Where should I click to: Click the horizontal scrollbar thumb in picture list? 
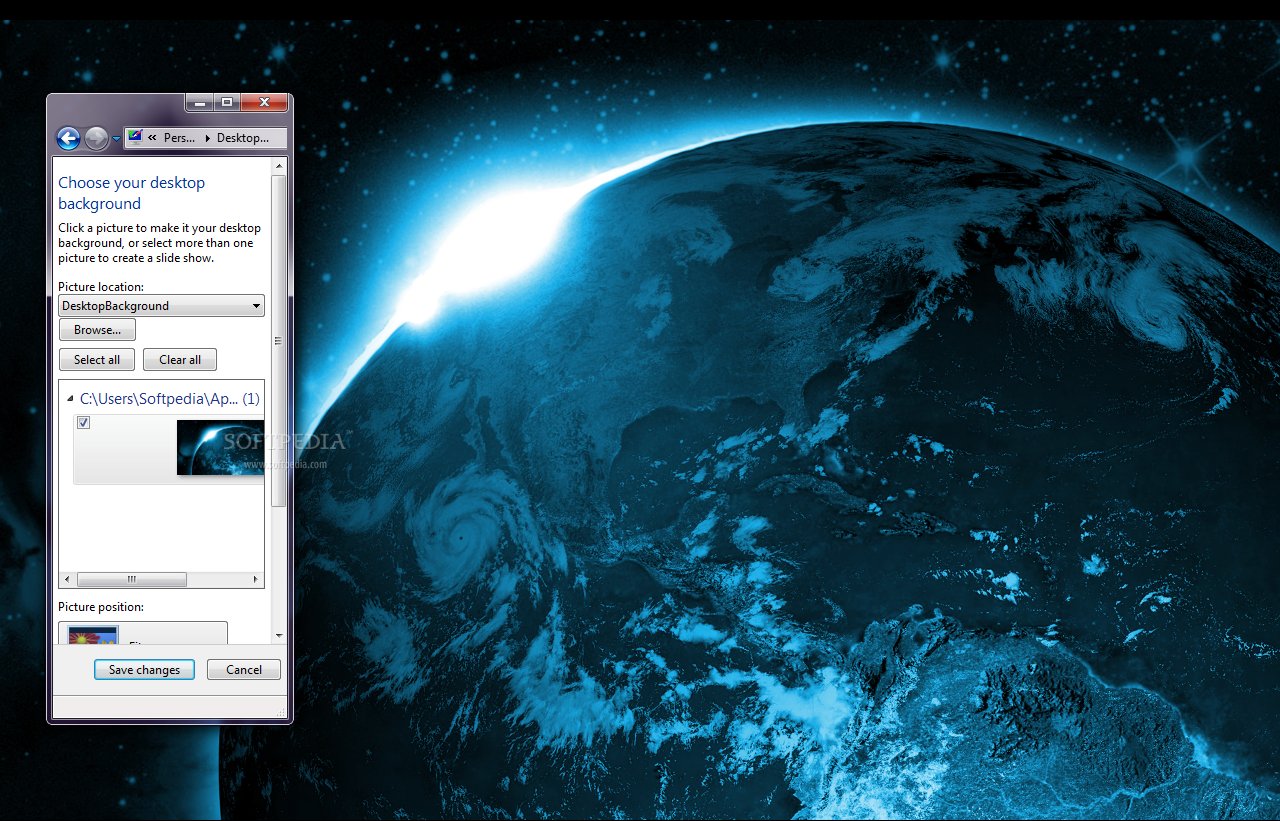pyautogui.click(x=132, y=580)
